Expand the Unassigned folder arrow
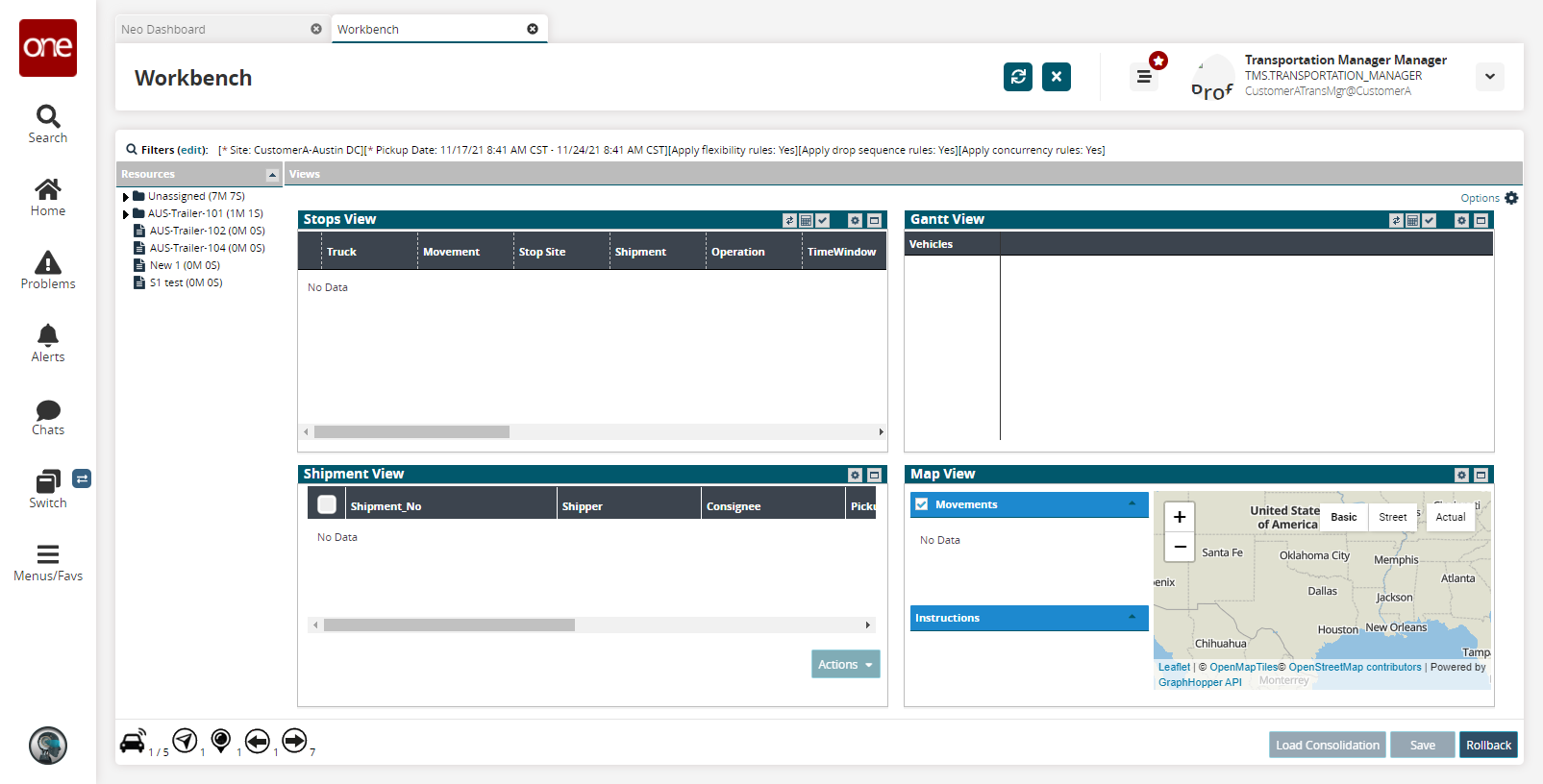The width and height of the screenshot is (1543, 784). [x=125, y=197]
